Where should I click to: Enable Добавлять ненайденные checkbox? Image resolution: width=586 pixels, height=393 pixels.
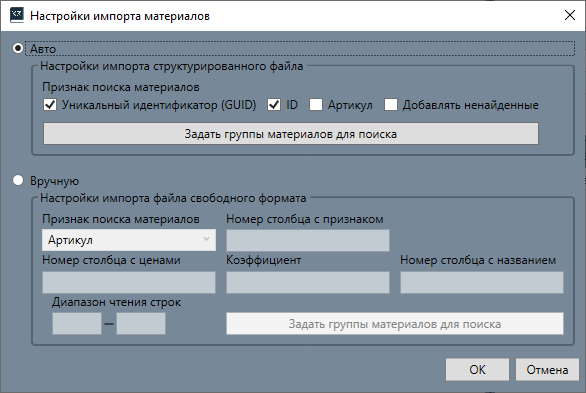(391, 105)
